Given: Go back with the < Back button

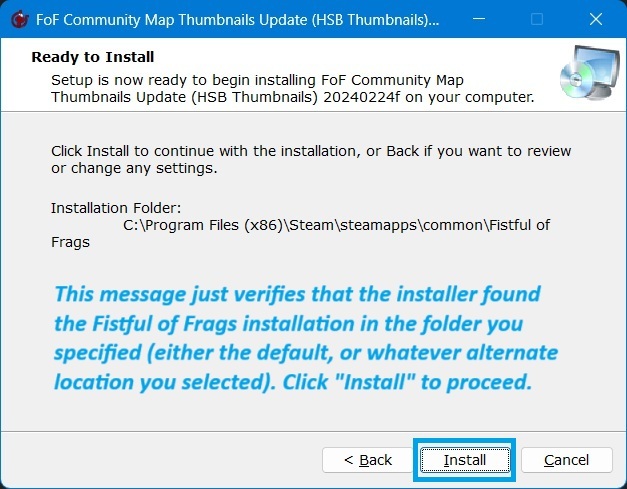Looking at the screenshot, I should tap(367, 460).
